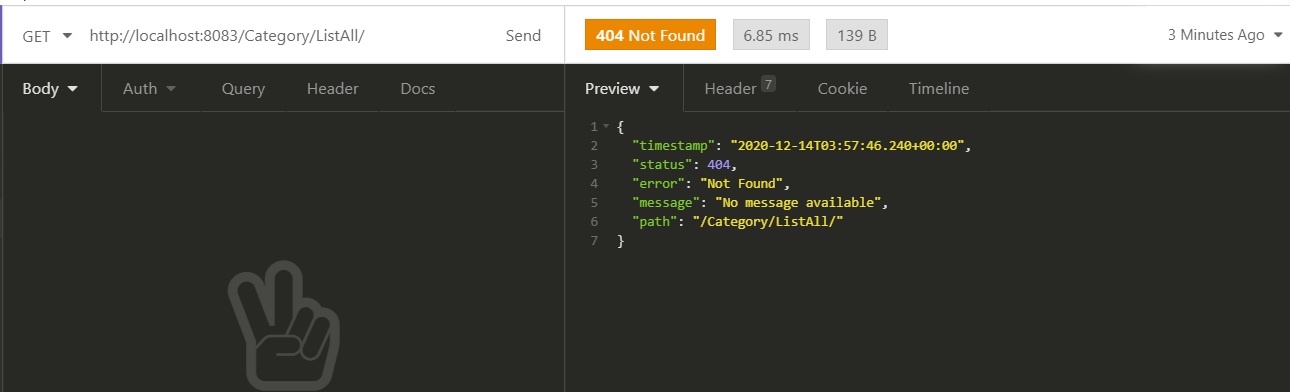Open the Auth tab dropdown
This screenshot has height=392, width=1290.
coord(149,88)
